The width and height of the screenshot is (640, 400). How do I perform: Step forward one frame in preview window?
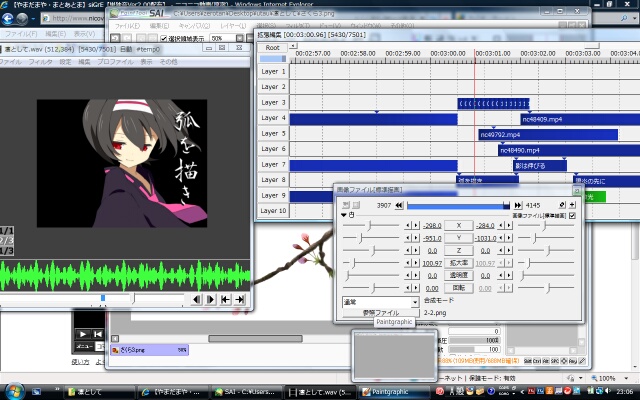[211, 300]
